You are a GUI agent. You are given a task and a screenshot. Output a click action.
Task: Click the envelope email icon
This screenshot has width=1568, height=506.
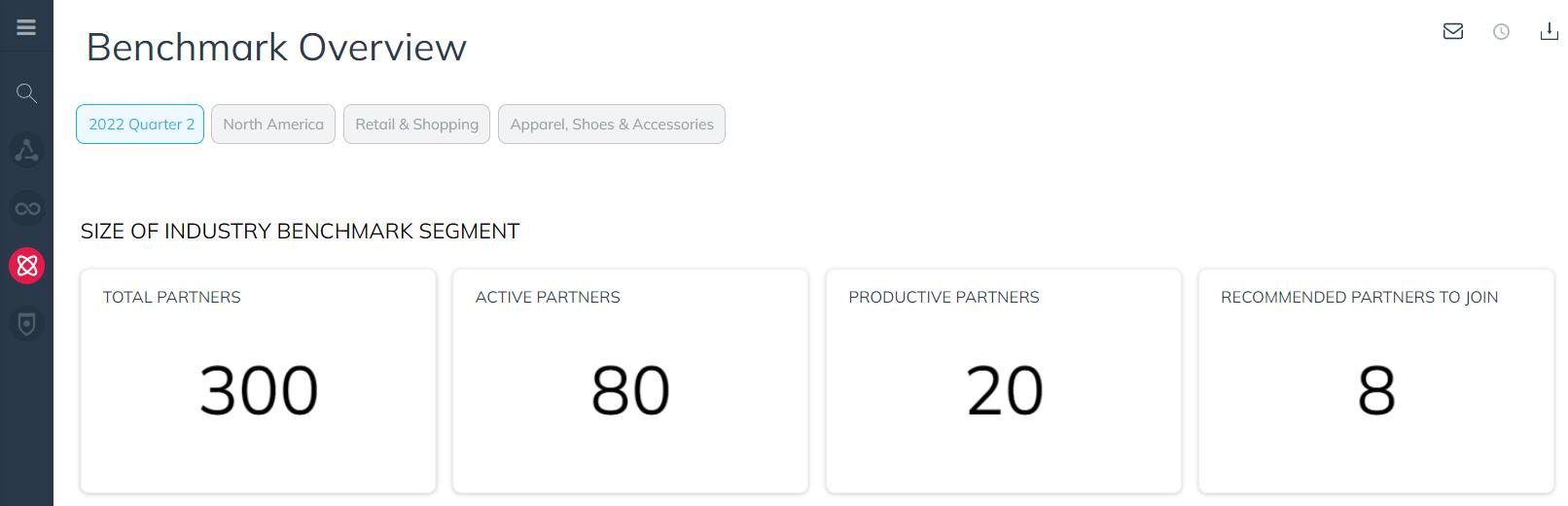point(1453,31)
